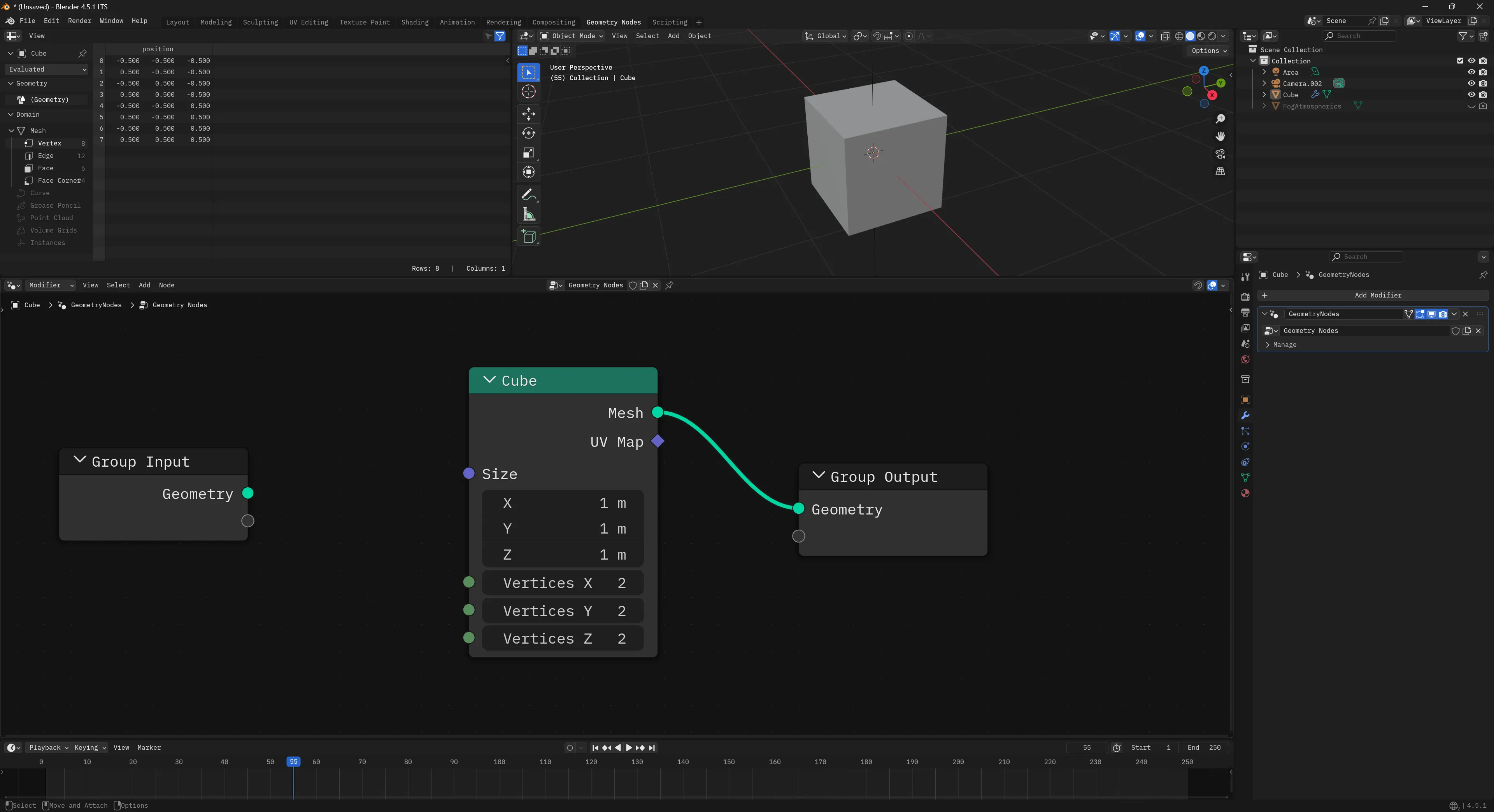Open the Add Cube primitive tool
The width and height of the screenshot is (1494, 812).
(528, 236)
